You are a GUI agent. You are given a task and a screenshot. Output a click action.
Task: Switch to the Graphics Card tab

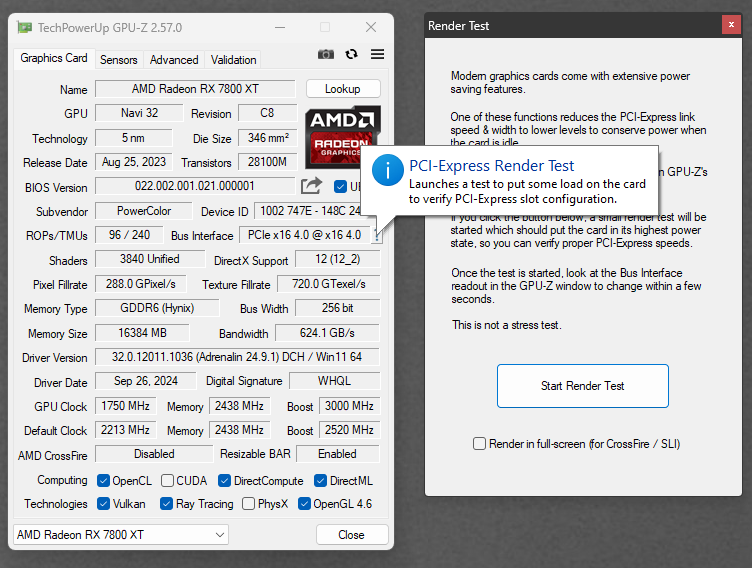(x=54, y=59)
